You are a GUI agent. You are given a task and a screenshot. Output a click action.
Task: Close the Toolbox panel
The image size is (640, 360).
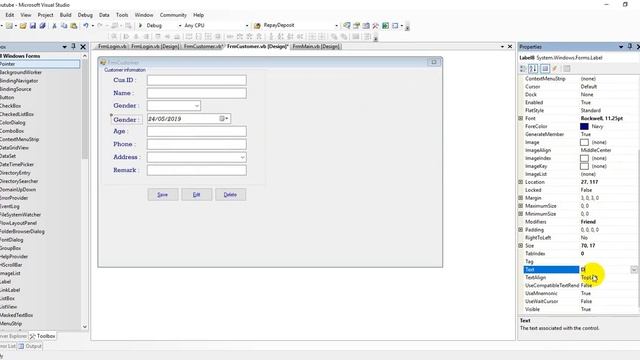[83, 47]
